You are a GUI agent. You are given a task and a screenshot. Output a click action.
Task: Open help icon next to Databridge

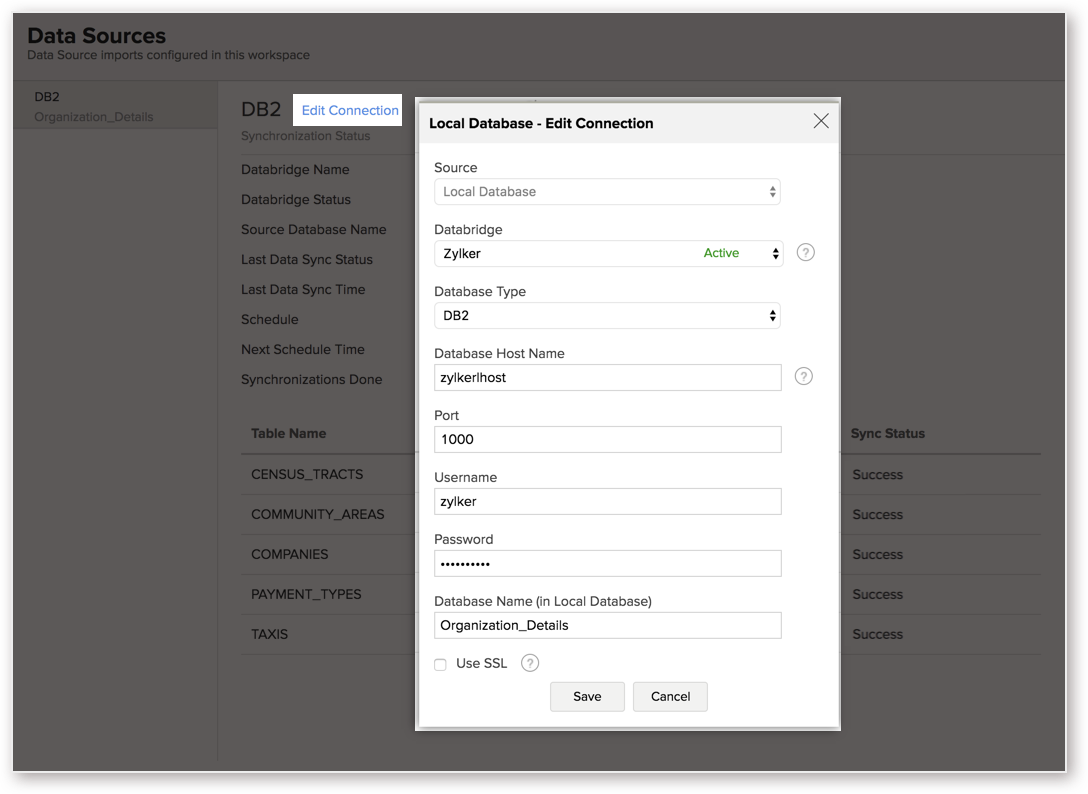pos(805,253)
